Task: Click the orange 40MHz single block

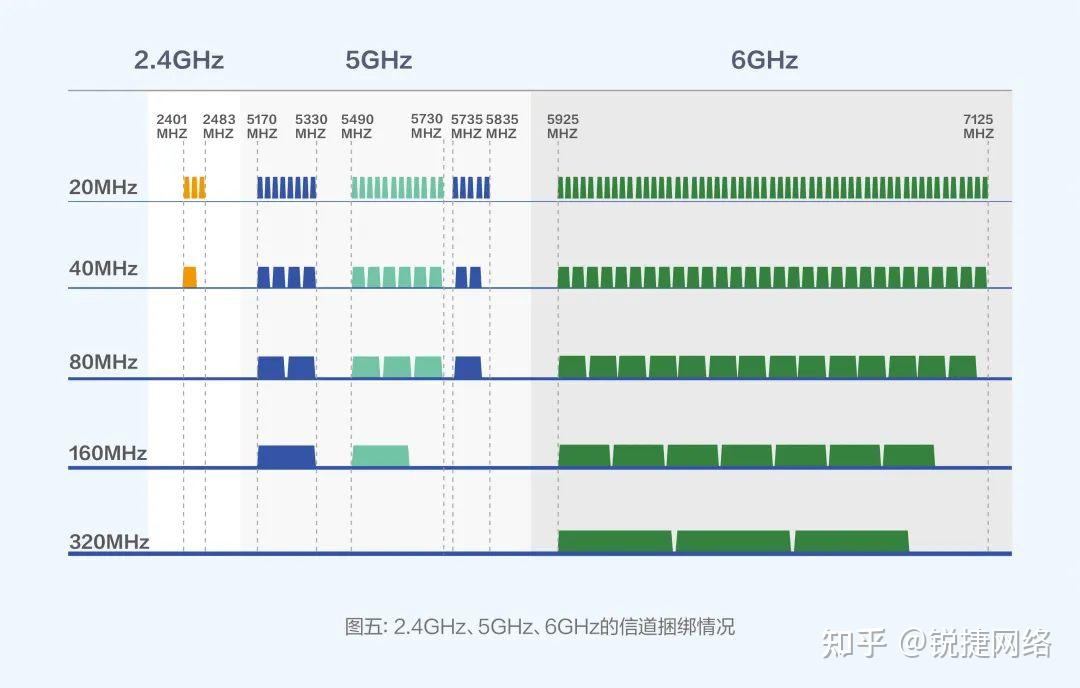Action: 188,273
